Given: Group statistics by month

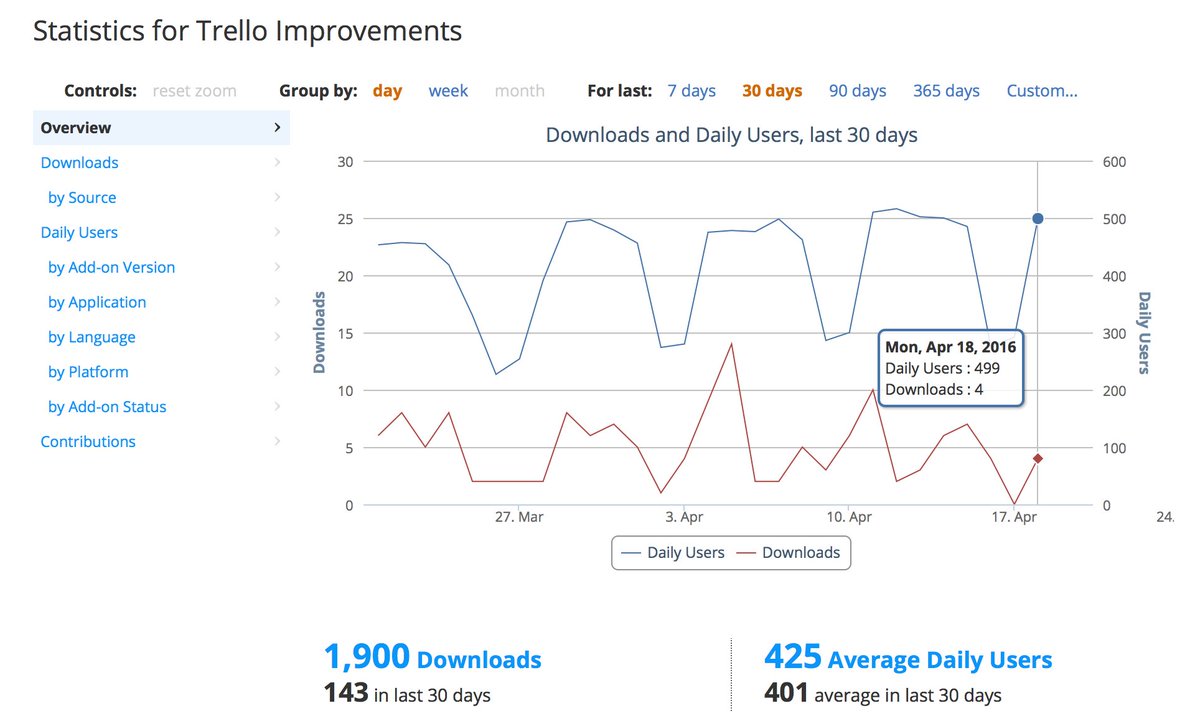Looking at the screenshot, I should click(x=519, y=91).
